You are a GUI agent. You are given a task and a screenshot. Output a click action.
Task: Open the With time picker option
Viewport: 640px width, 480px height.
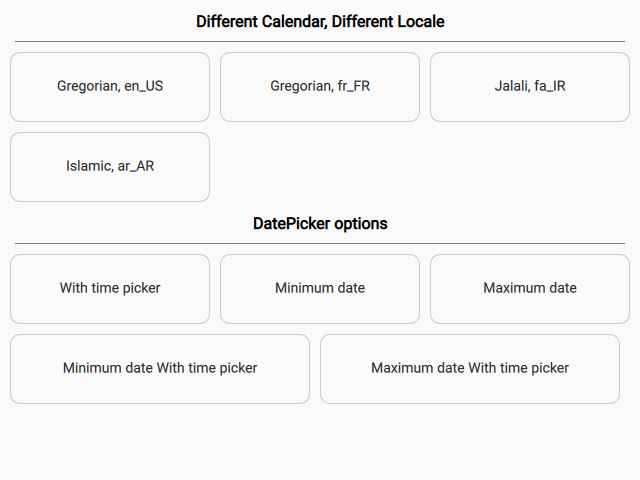coord(110,289)
